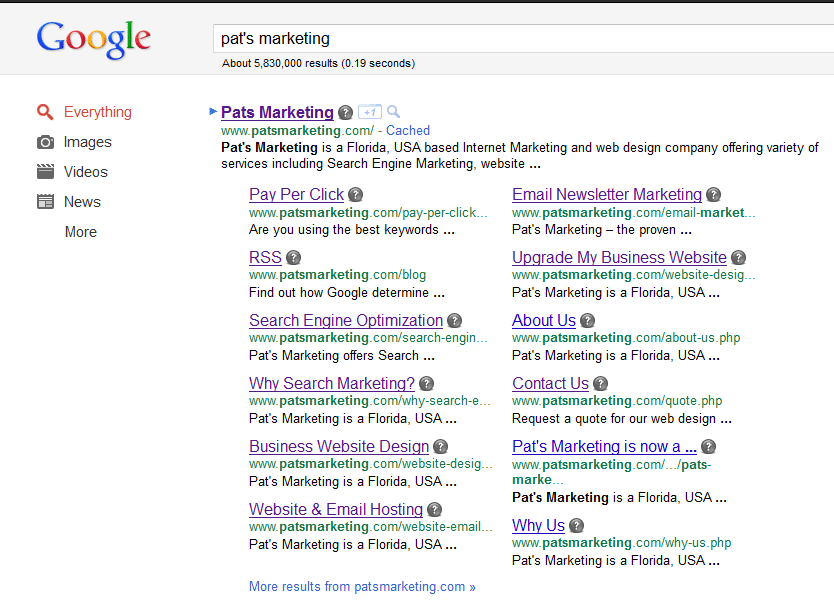Show more results from patsmarketing.com
Screen dimensions: 834x605
(362, 587)
